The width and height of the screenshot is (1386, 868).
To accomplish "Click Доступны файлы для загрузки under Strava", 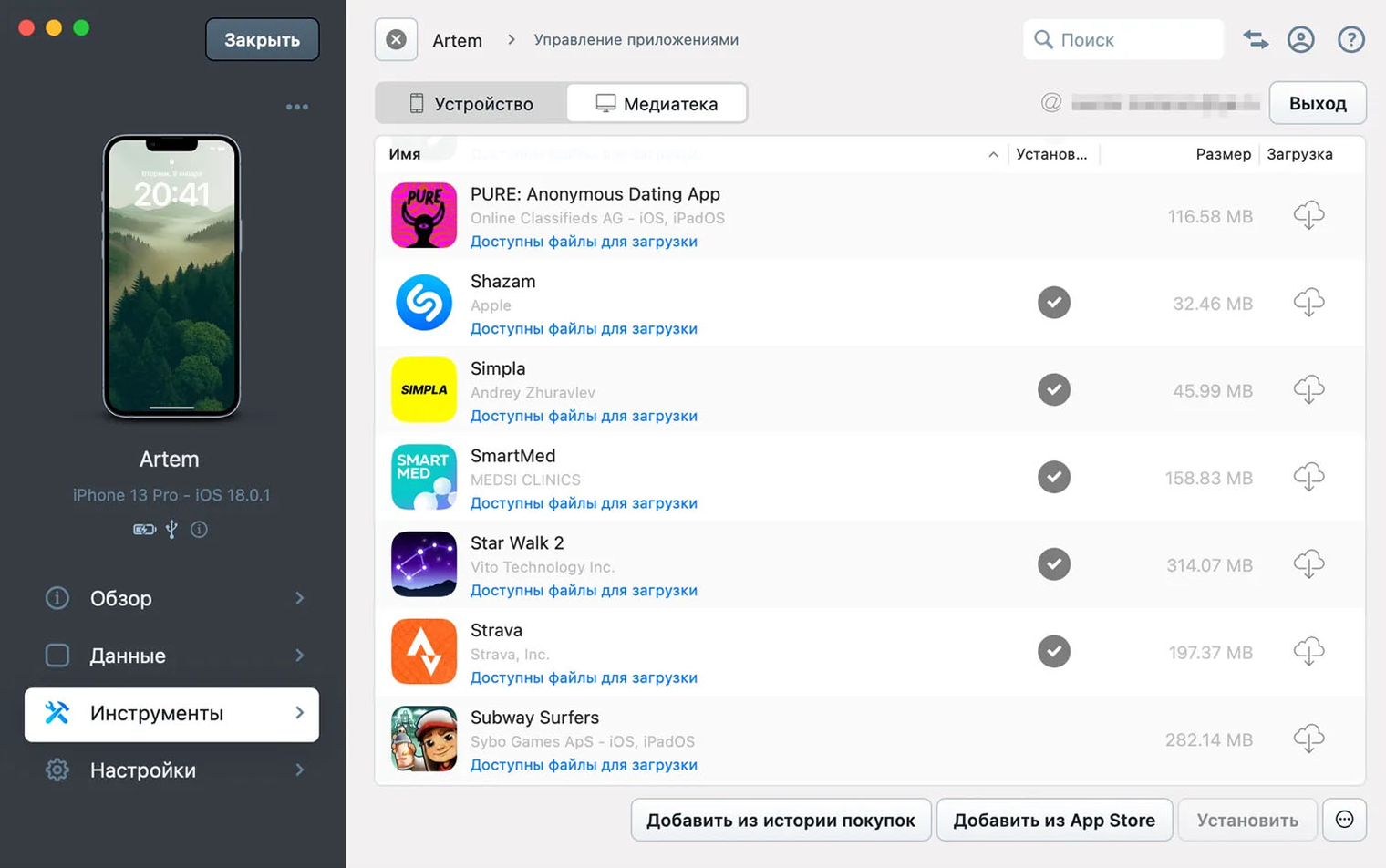I will tap(584, 677).
